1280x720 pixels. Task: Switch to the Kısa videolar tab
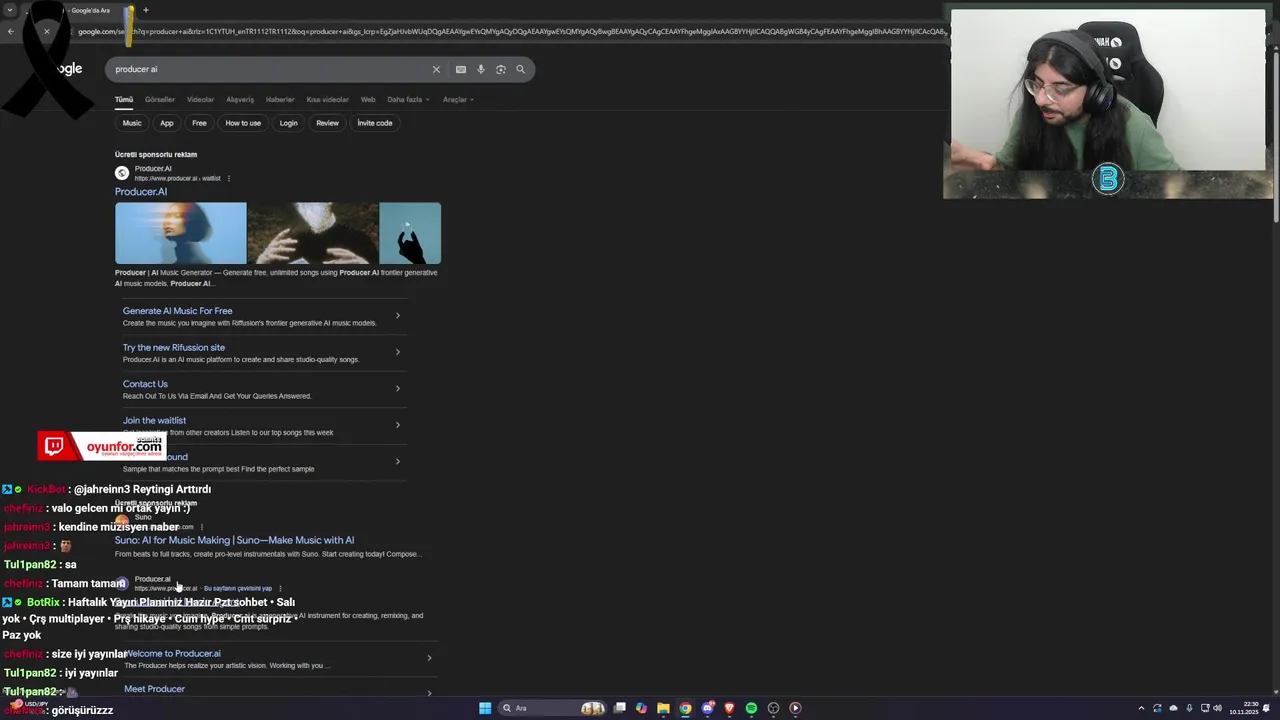(x=328, y=99)
